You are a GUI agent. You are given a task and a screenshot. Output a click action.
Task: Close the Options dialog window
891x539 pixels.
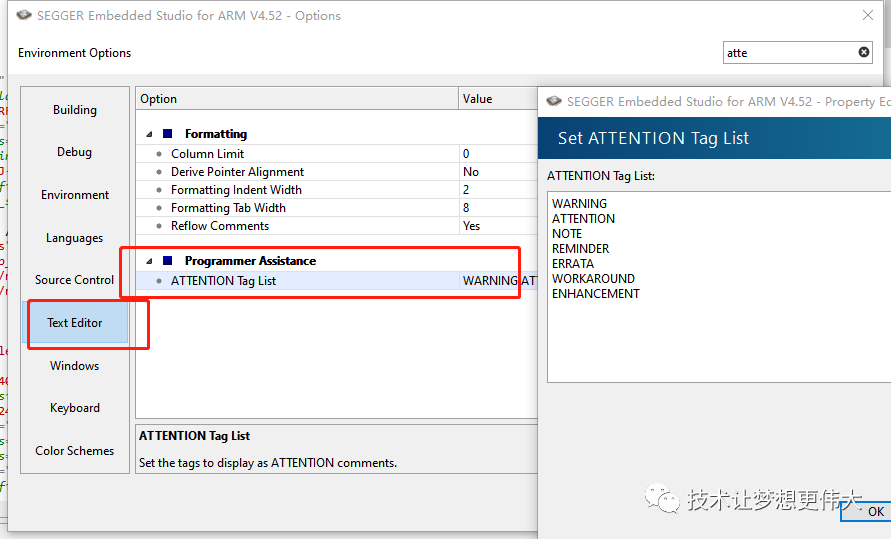(x=868, y=15)
